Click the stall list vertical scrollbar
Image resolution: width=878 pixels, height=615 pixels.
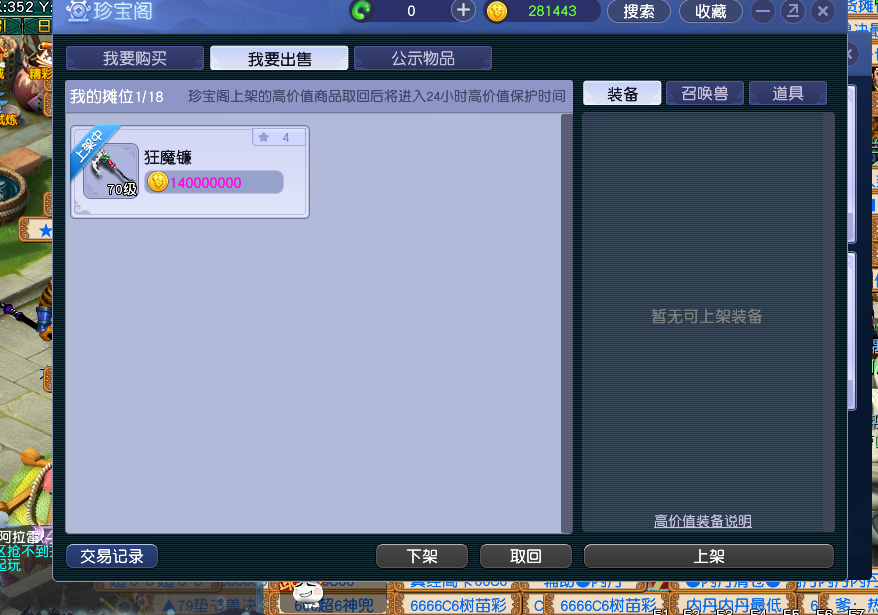[567, 323]
